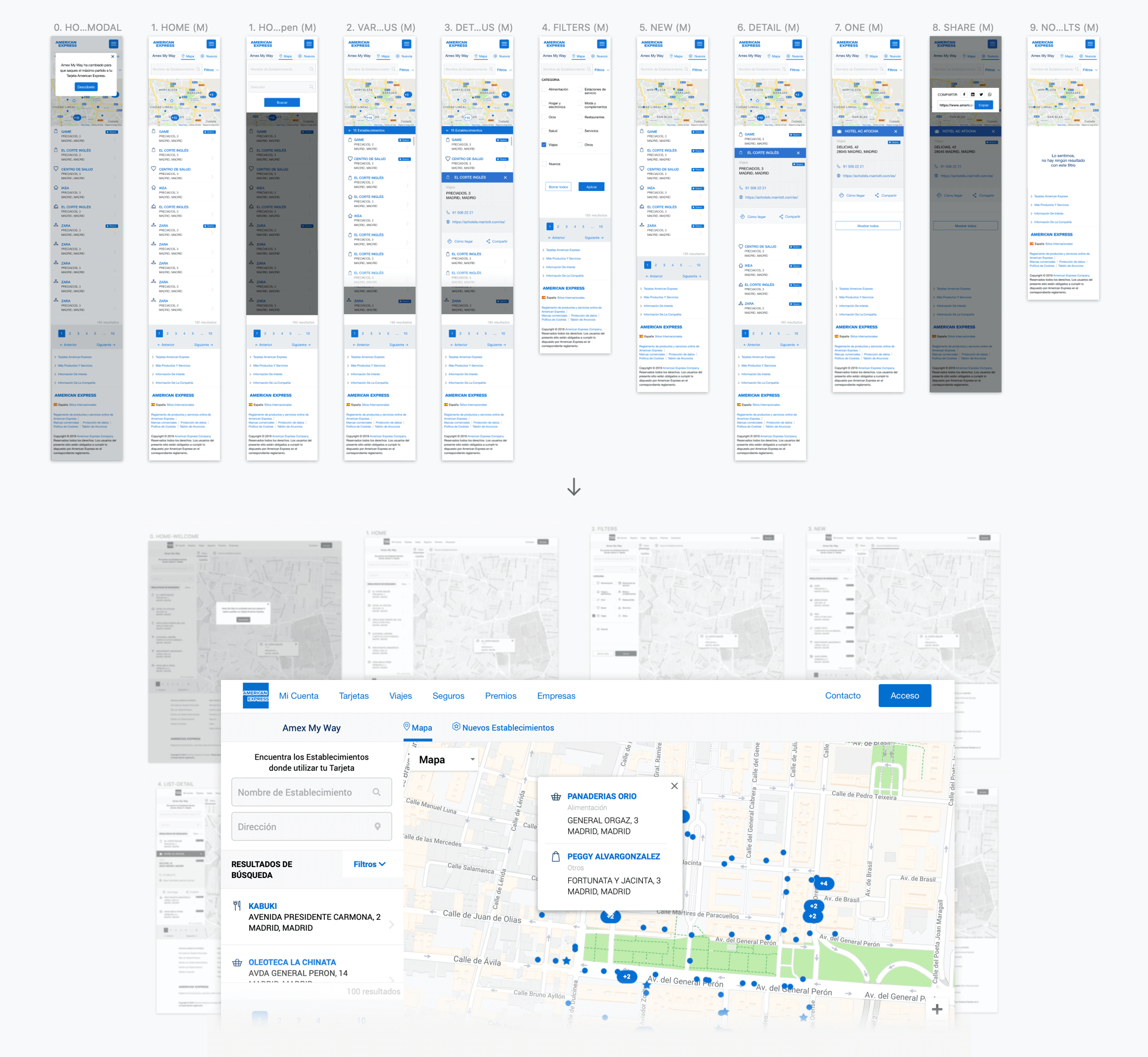The width and height of the screenshot is (1148, 1057).
Task: Click Descúbrelo button in welcome modal
Action: click(86, 87)
